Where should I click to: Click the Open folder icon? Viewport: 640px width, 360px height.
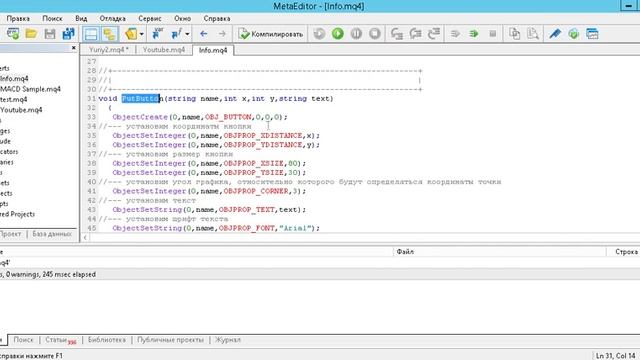pos(31,33)
